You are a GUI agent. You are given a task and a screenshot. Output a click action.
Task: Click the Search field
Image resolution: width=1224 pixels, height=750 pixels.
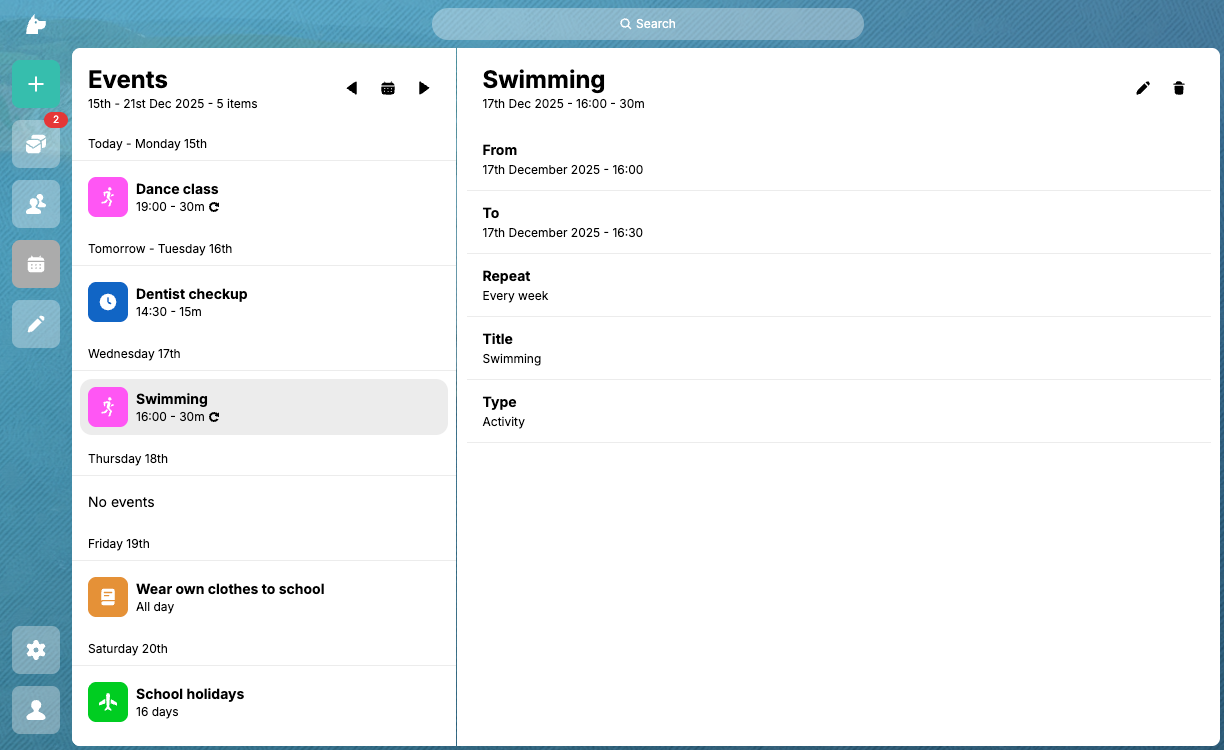648,24
